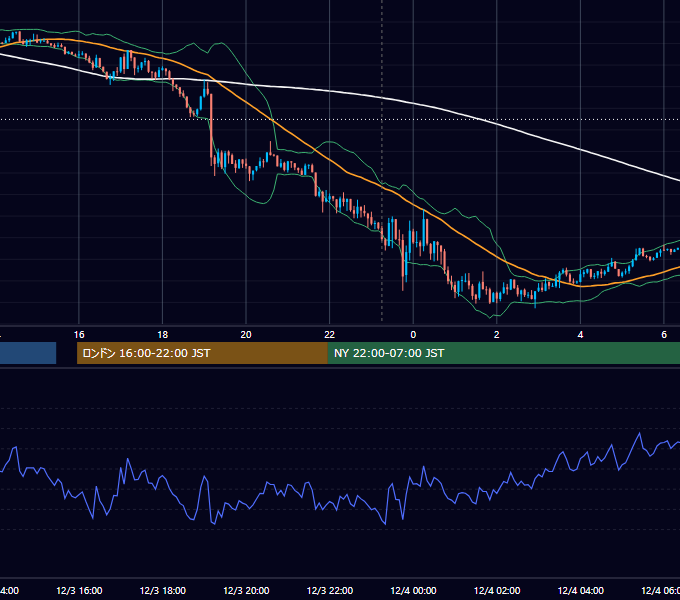Click the 12/4 02:00 date label
Screen dimensions: 680x600
[x=497, y=591]
